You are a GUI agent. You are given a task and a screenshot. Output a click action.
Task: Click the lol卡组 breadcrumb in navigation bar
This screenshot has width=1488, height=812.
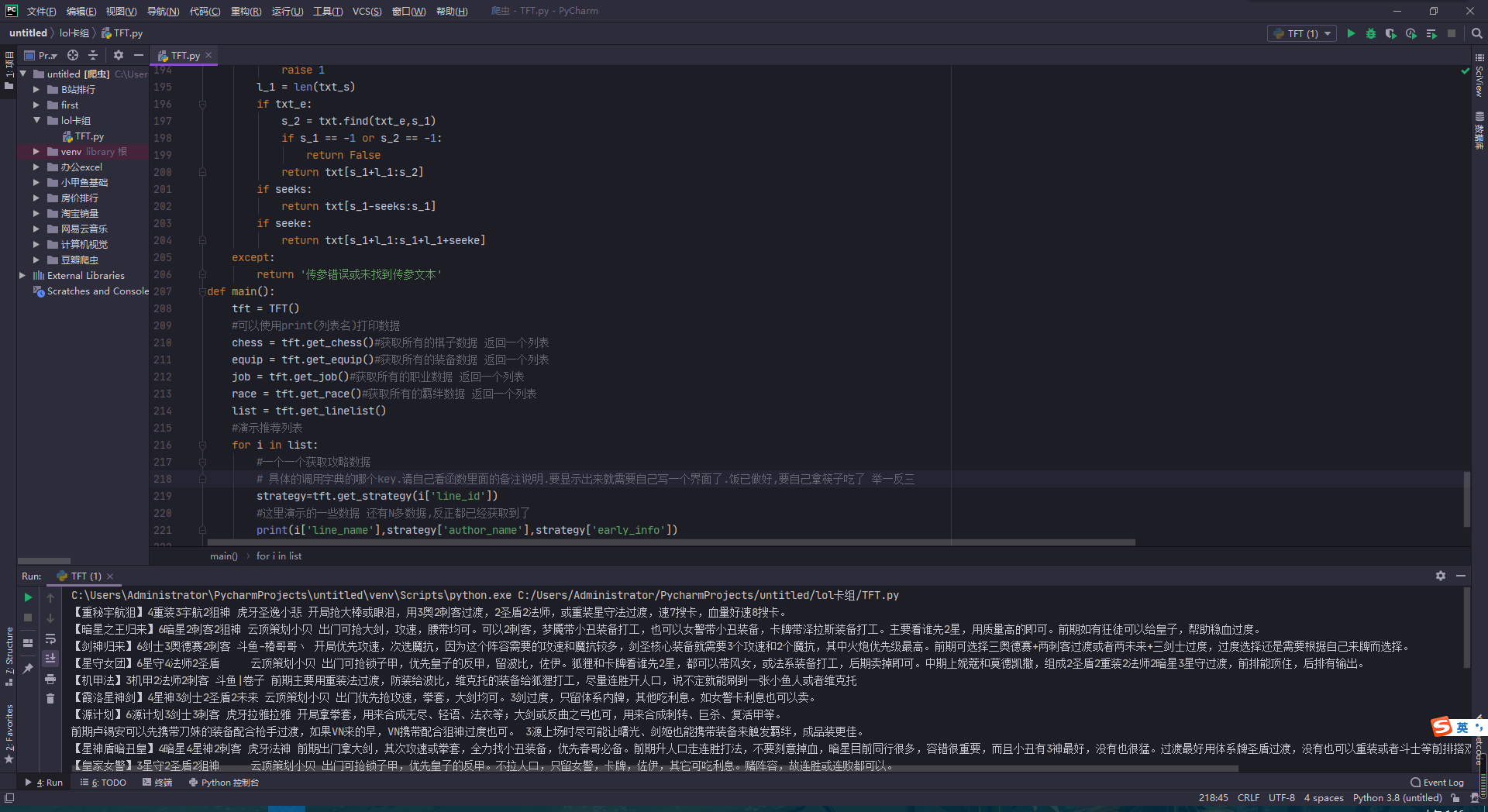(74, 33)
